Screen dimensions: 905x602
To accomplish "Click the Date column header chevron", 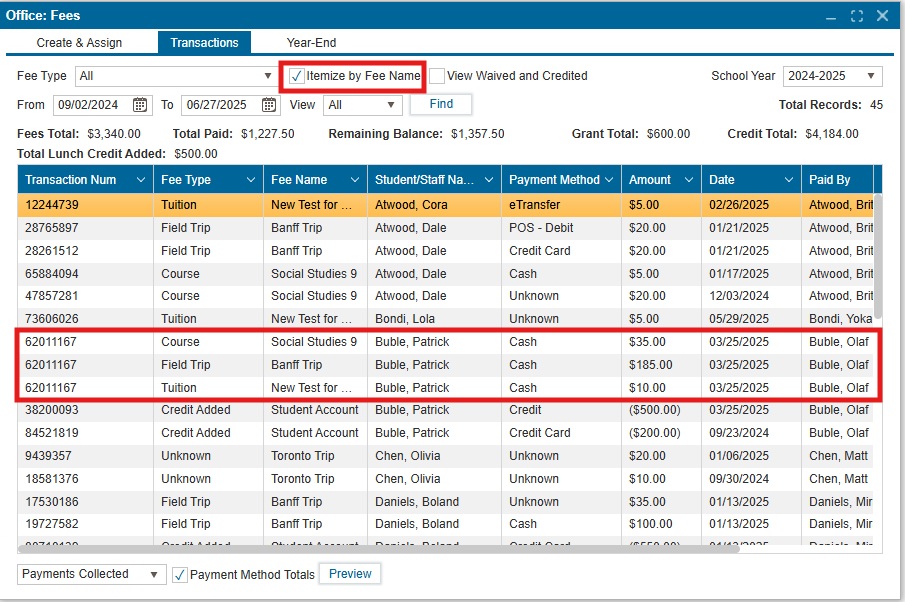I will point(788,180).
